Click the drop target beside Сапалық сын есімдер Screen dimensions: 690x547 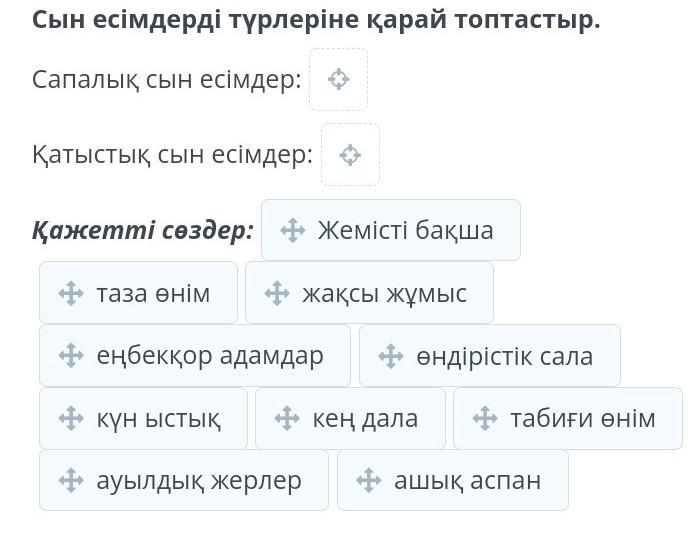click(338, 80)
